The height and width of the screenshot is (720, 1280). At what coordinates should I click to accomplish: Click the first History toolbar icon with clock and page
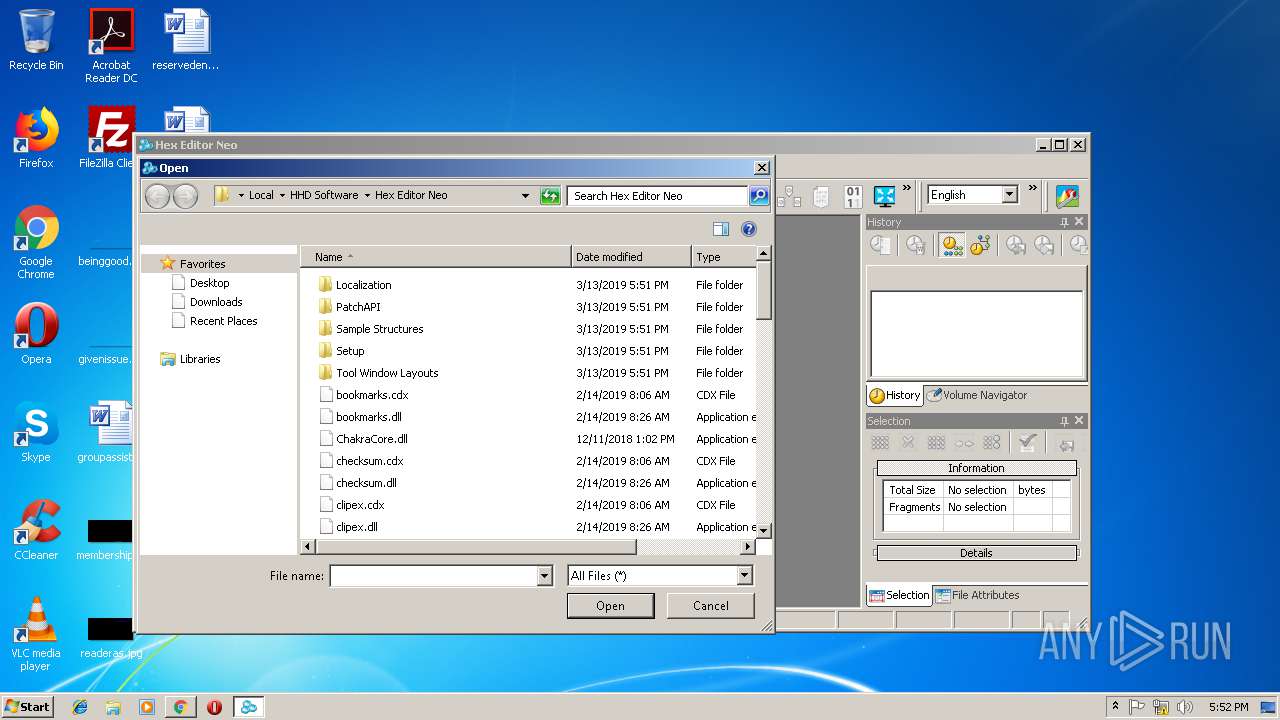880,245
